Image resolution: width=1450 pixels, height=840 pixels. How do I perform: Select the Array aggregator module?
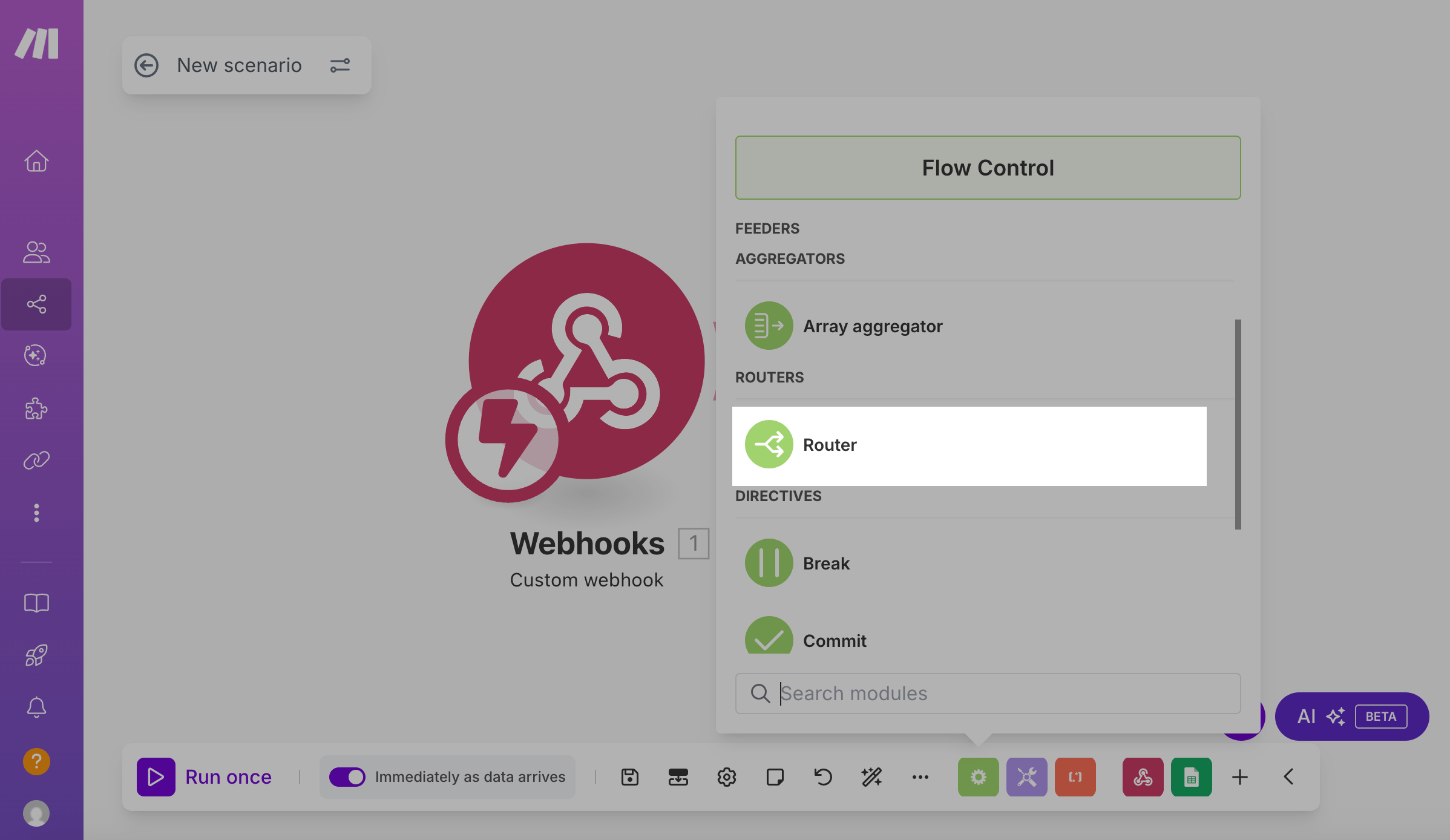pyautogui.click(x=872, y=326)
